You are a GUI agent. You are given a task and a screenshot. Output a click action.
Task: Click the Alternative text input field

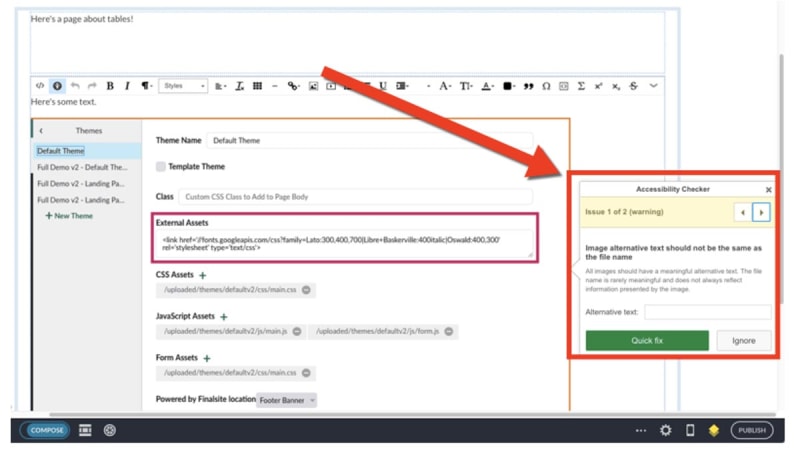point(708,312)
